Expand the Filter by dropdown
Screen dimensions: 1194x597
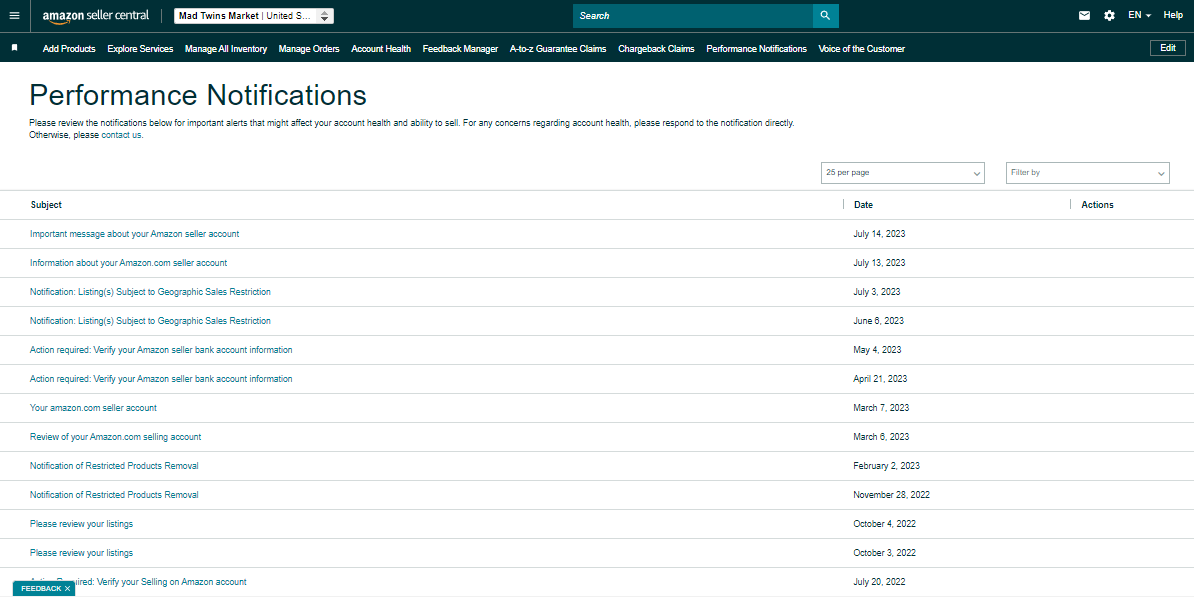tap(1087, 173)
